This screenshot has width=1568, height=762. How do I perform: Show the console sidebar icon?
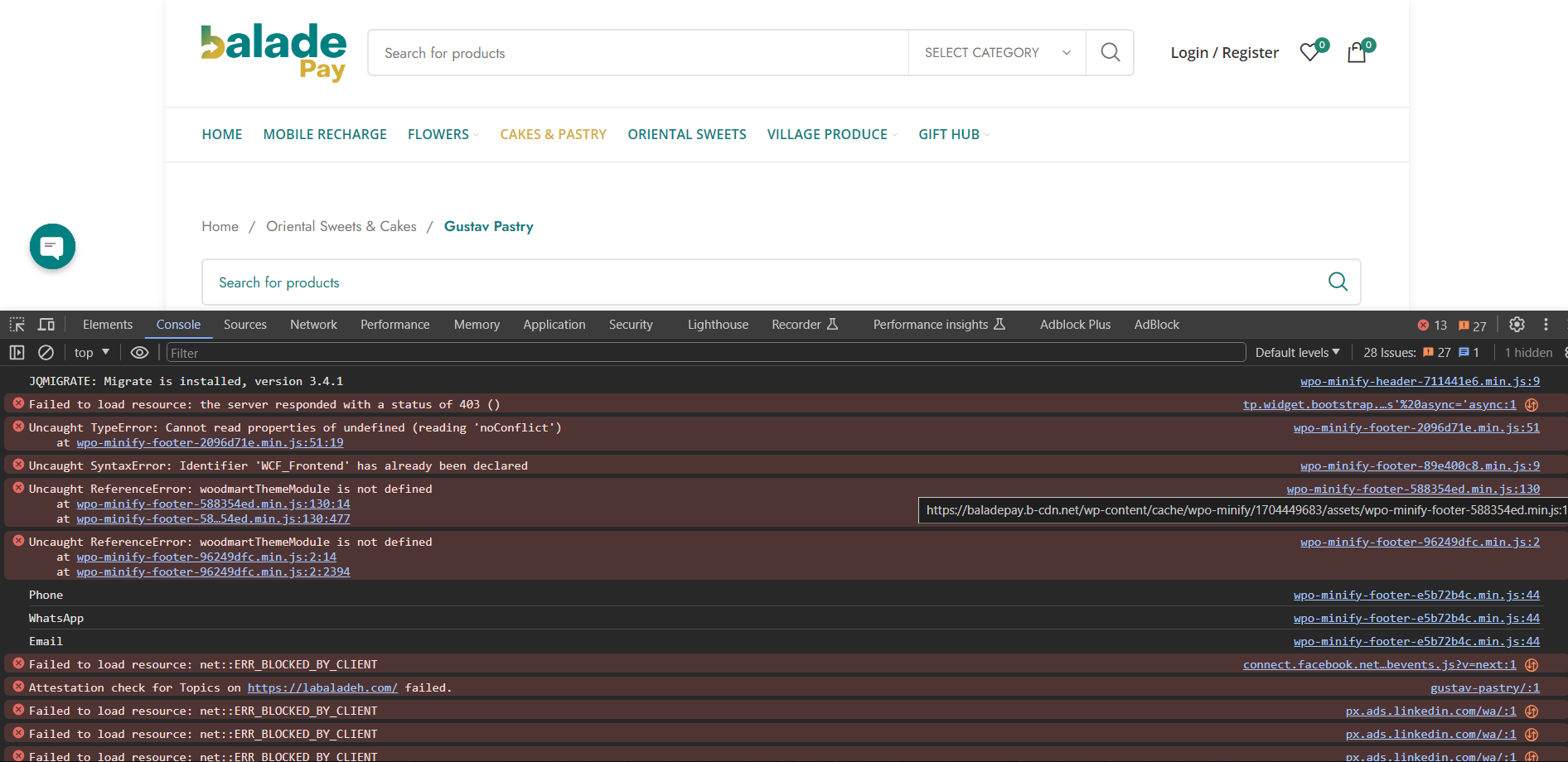pyautogui.click(x=17, y=353)
